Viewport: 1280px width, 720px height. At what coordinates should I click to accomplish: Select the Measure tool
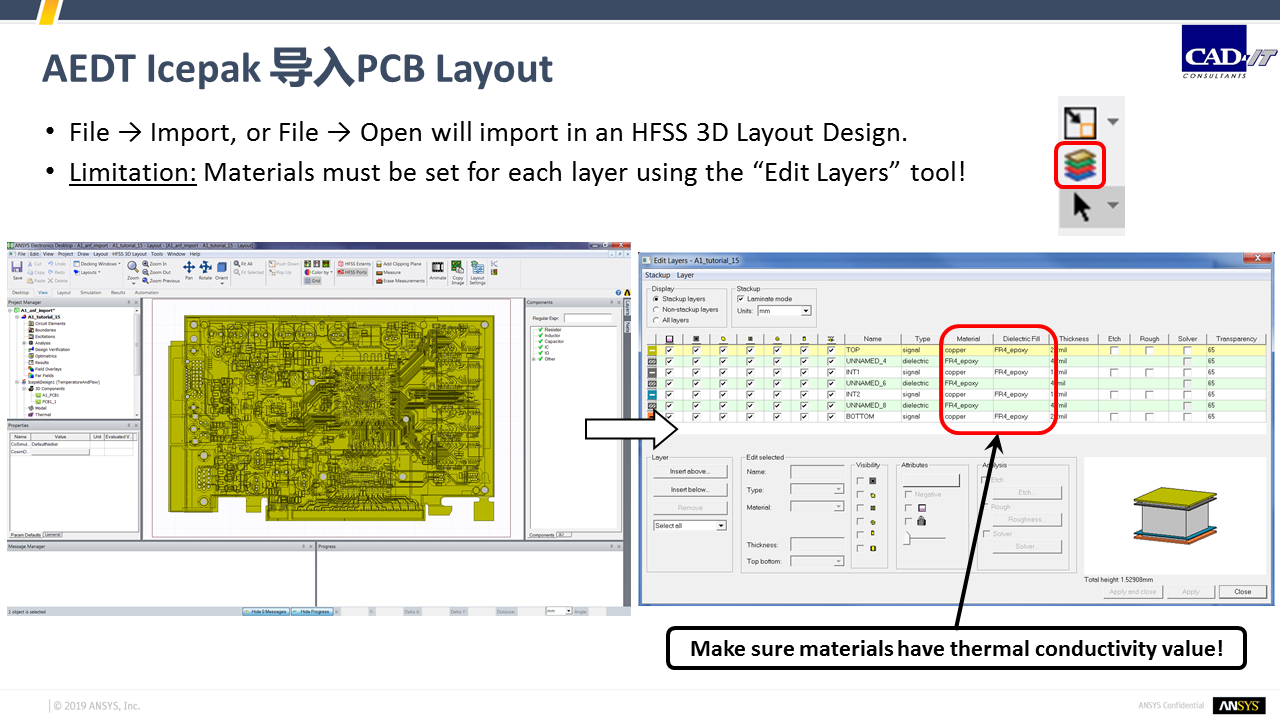(x=388, y=272)
